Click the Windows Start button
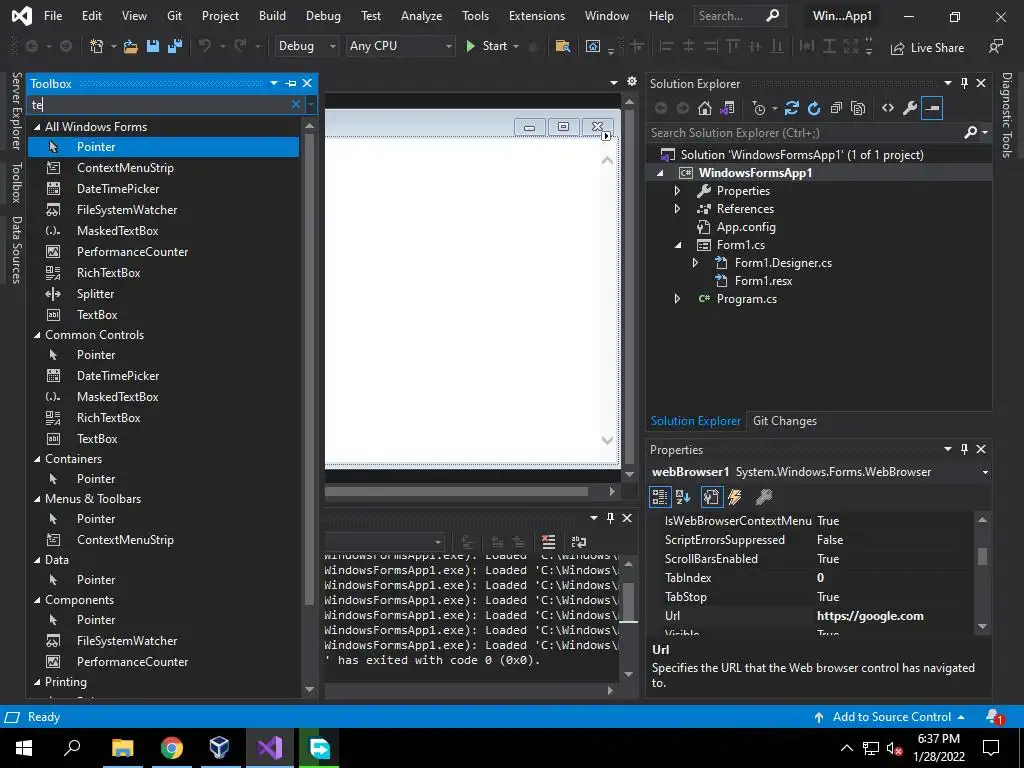 [x=24, y=748]
